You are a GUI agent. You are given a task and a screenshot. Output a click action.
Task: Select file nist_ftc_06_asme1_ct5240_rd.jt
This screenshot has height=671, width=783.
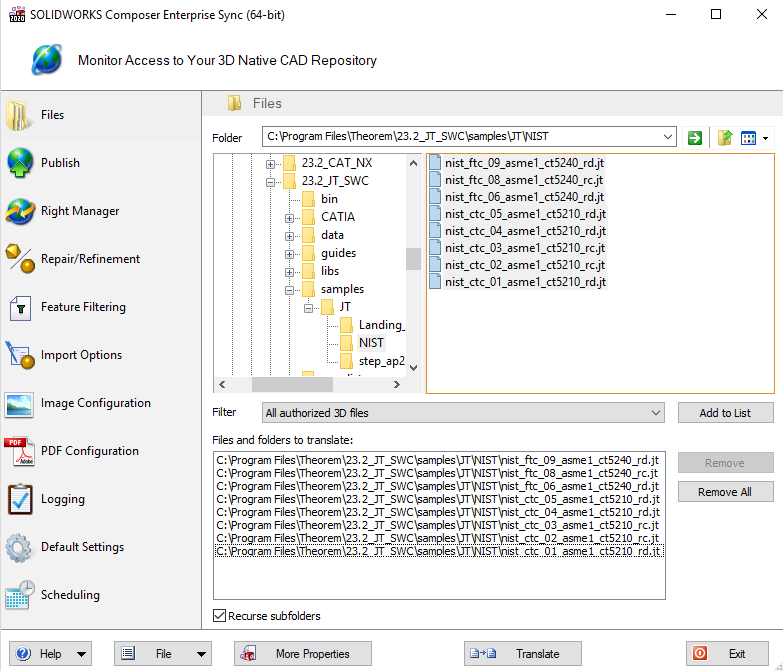(x=524, y=197)
